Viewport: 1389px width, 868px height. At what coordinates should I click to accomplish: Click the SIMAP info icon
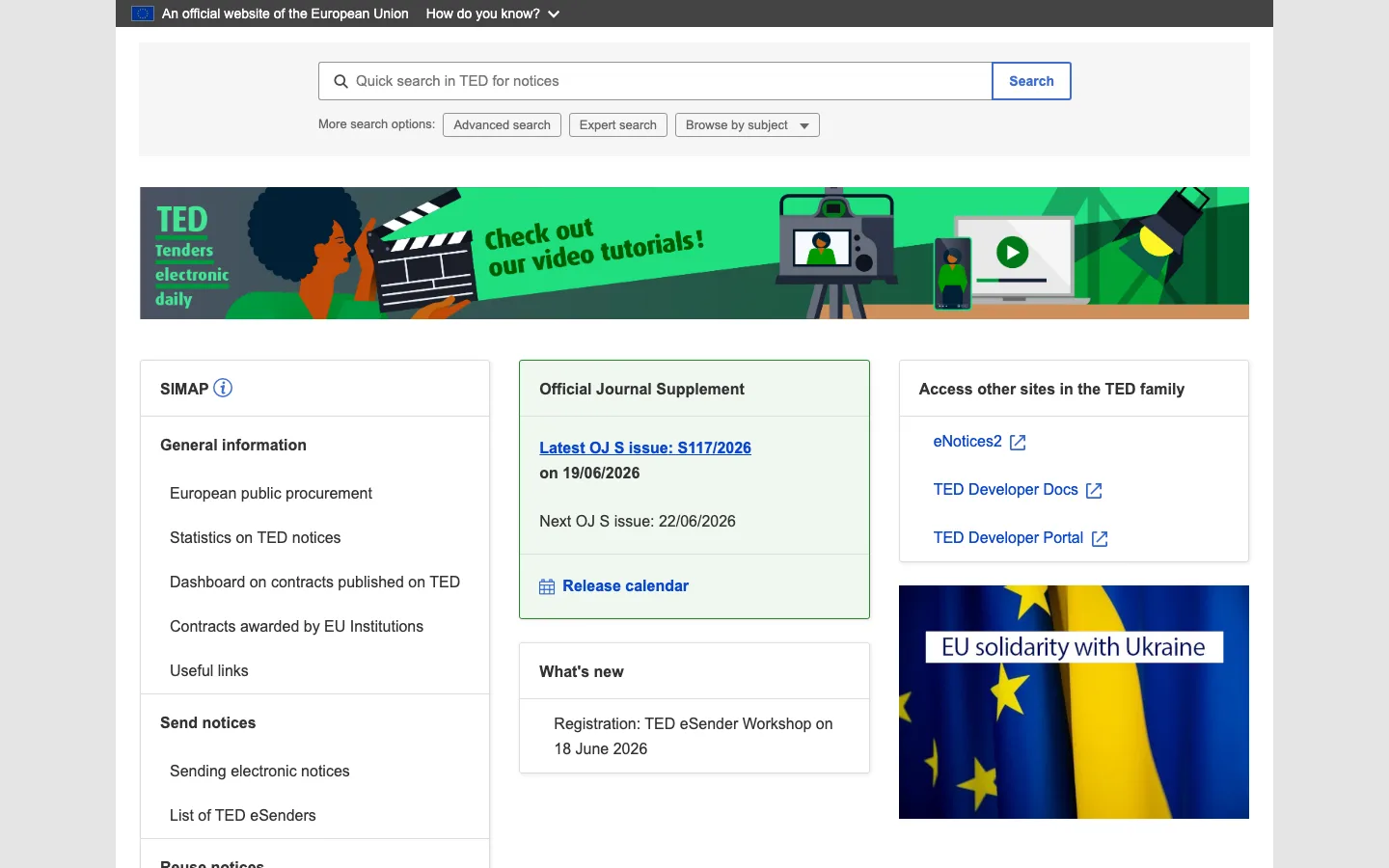click(223, 388)
